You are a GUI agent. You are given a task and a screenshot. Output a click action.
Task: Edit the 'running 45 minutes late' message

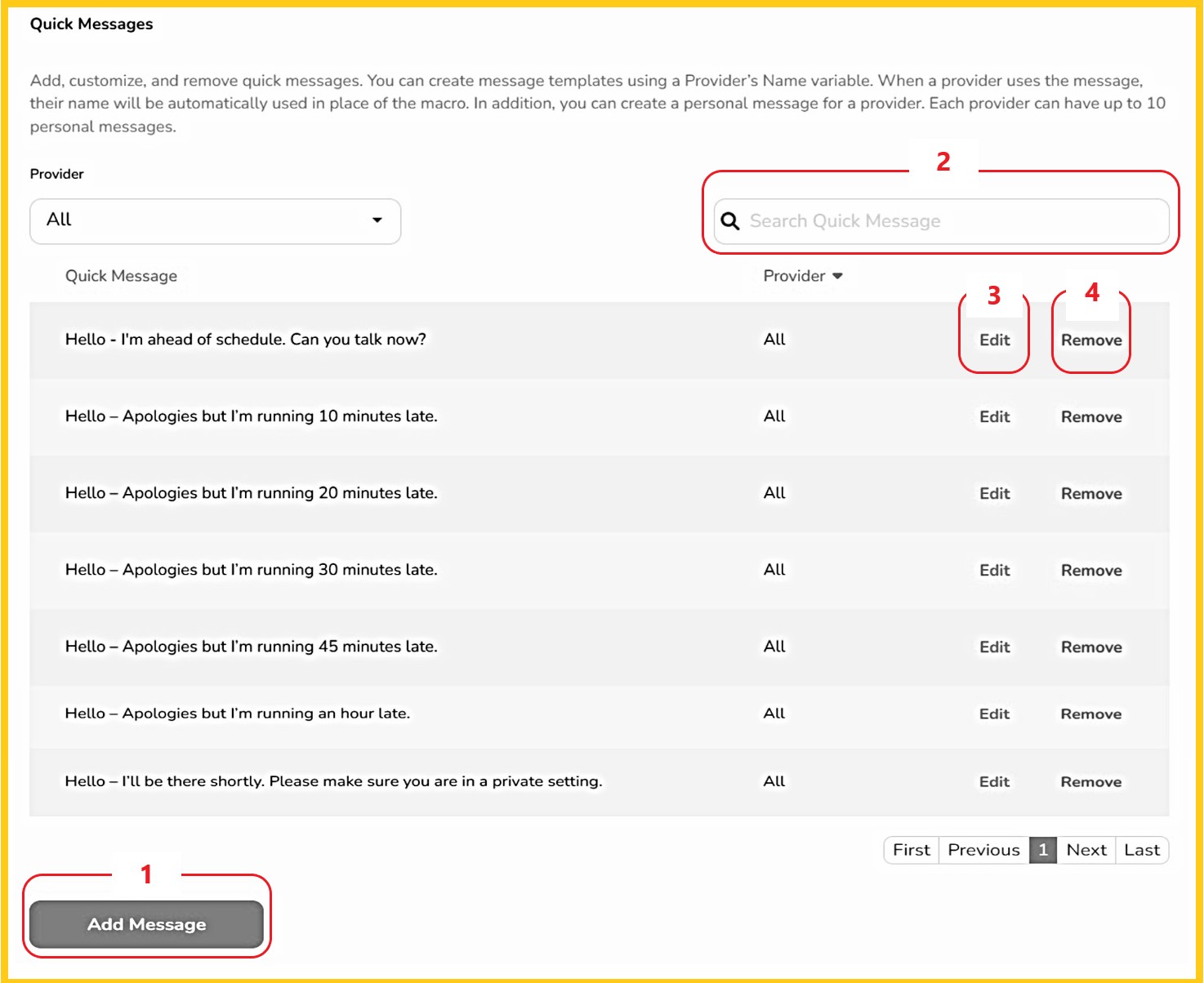(994, 647)
